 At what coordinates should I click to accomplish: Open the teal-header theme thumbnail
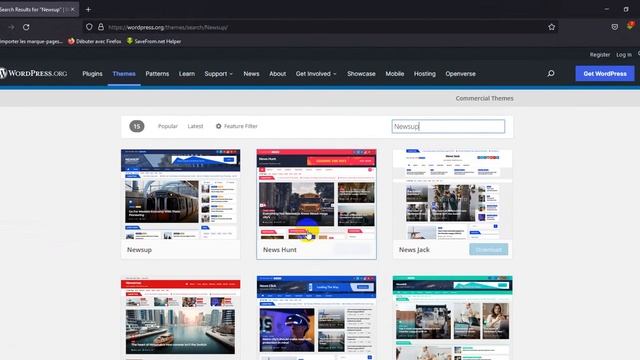point(452,318)
